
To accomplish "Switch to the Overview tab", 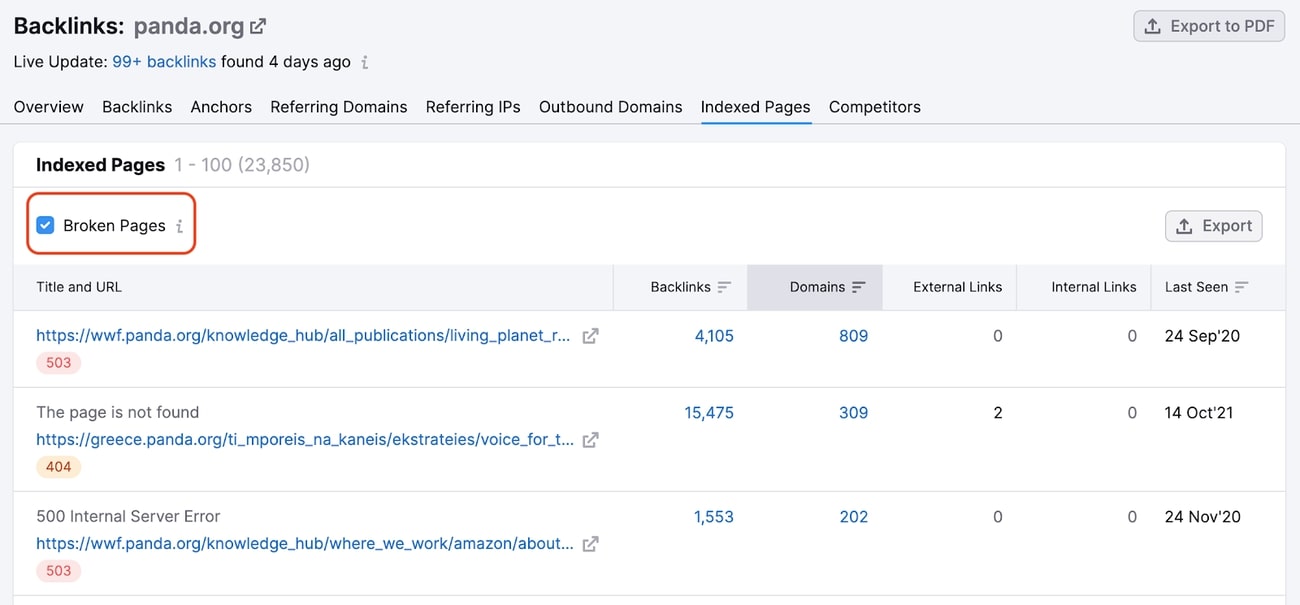I will pos(49,107).
